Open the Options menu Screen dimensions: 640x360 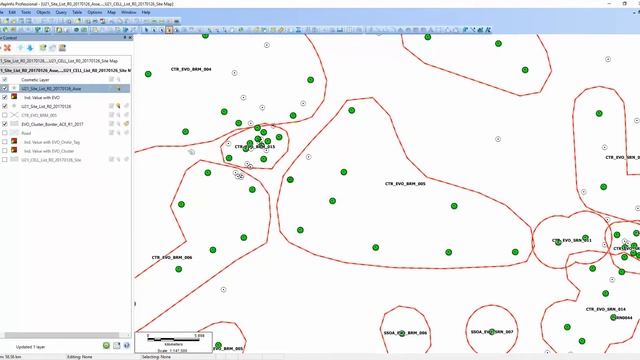95,12
